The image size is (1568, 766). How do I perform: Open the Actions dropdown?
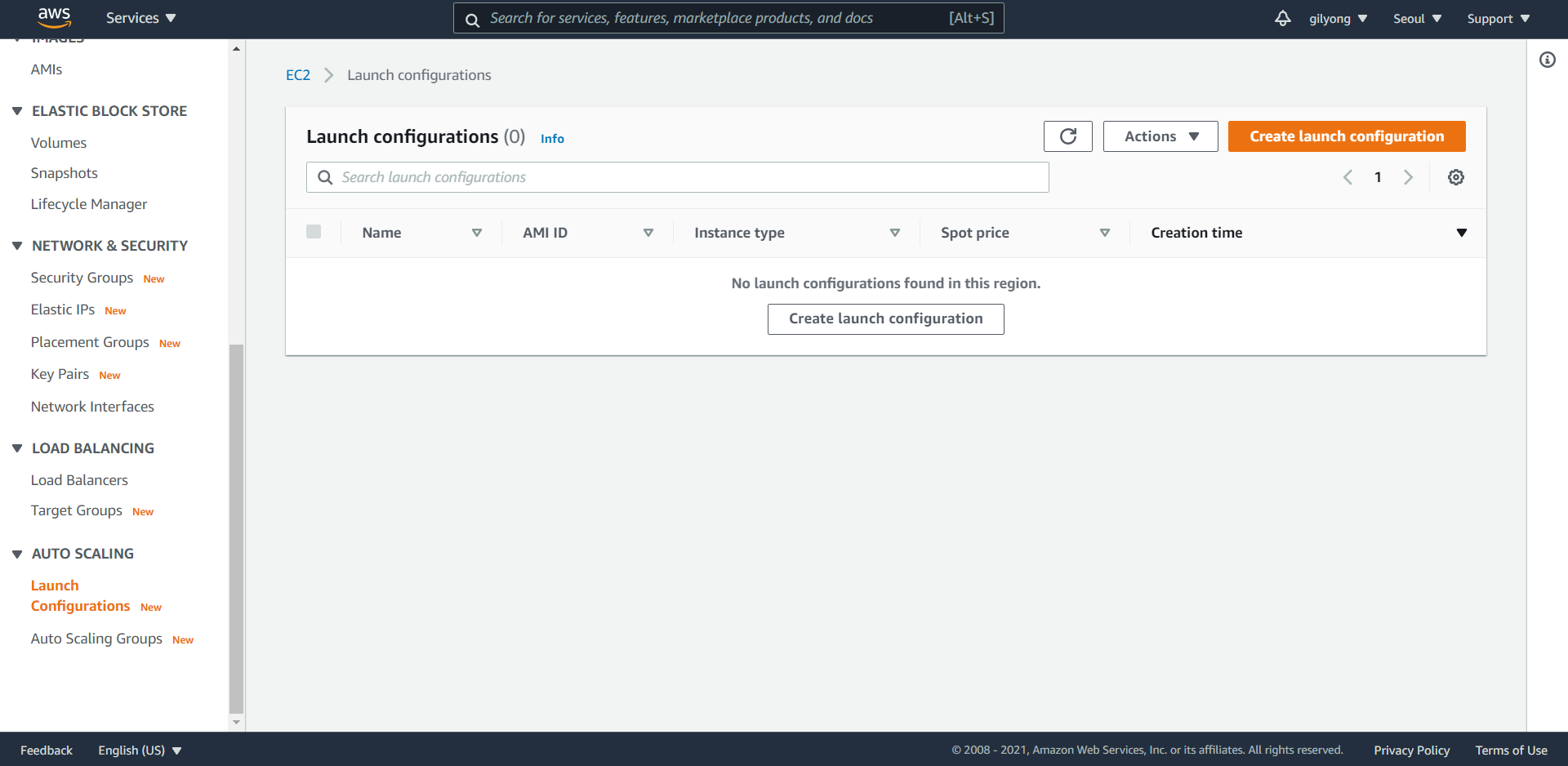pos(1160,136)
